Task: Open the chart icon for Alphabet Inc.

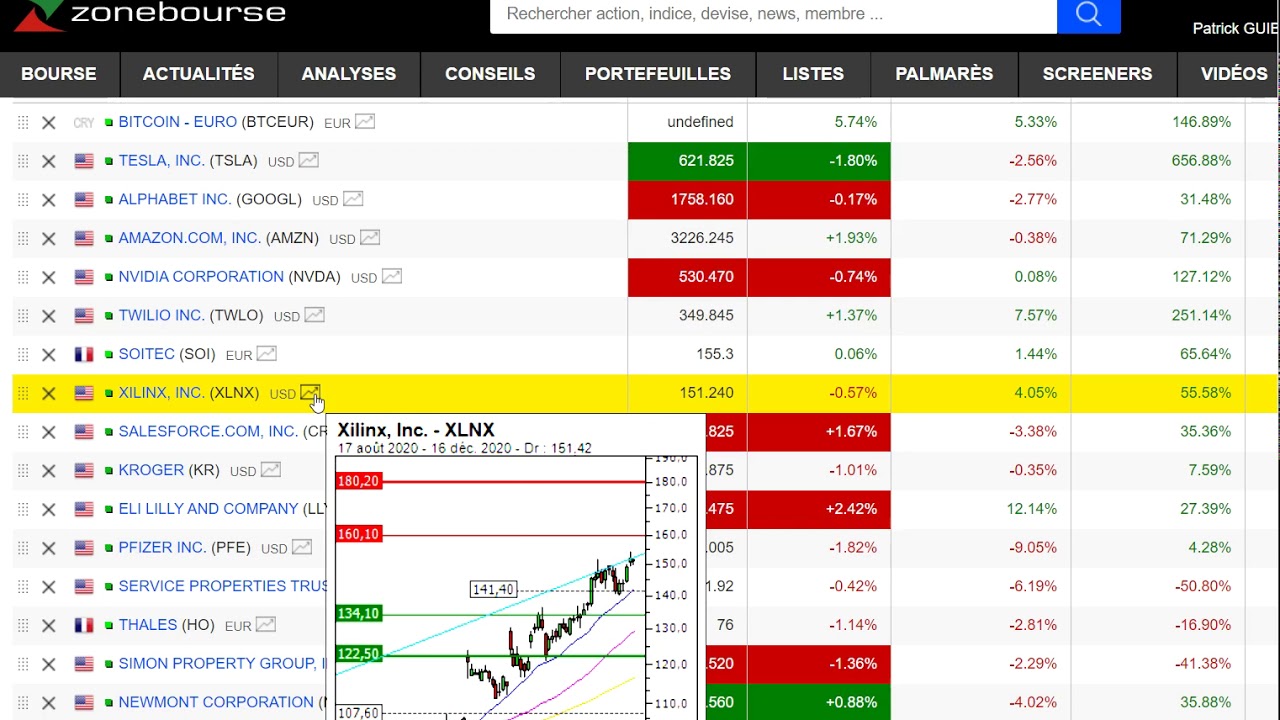Action: click(x=353, y=199)
